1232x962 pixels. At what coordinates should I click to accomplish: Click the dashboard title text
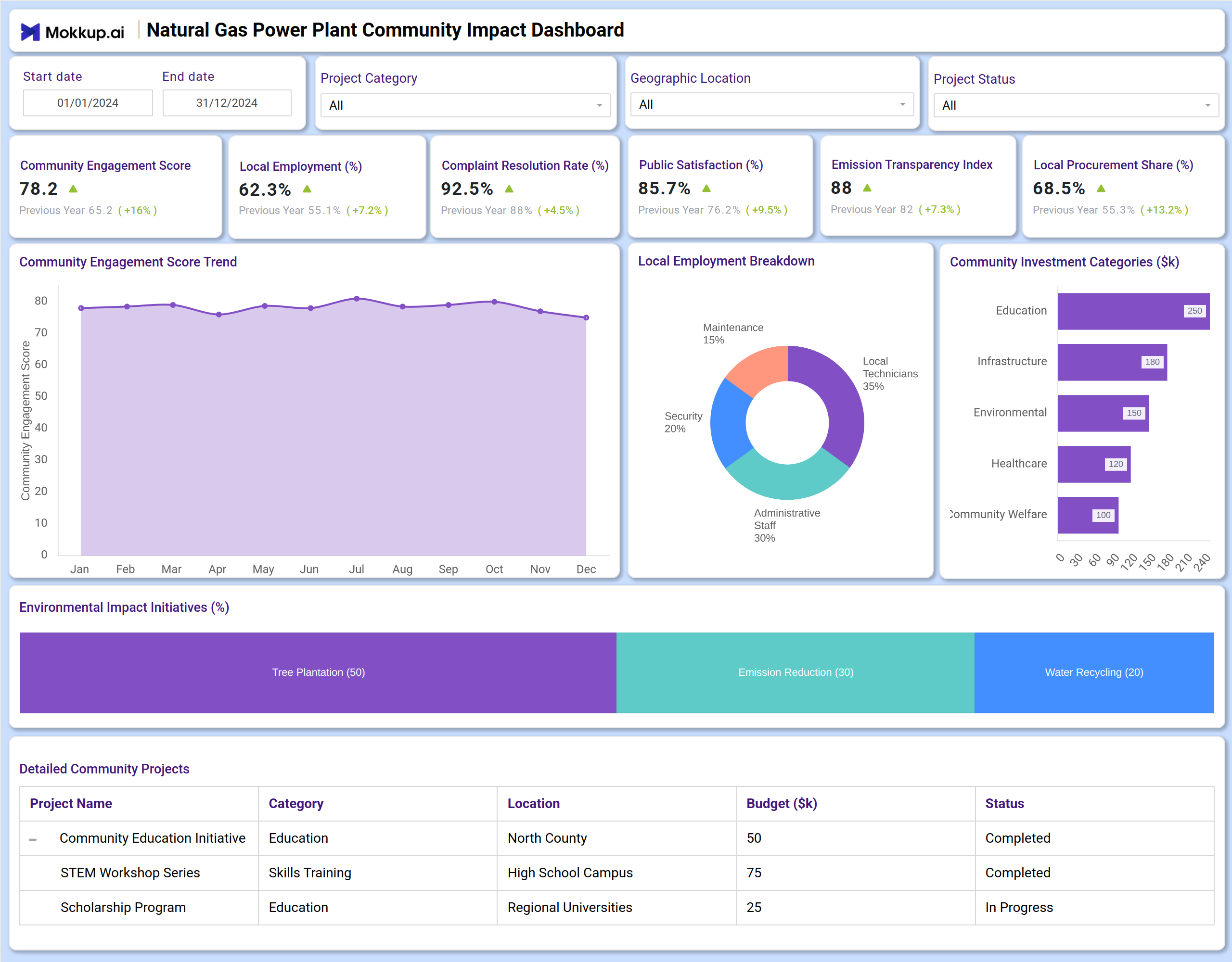pos(385,30)
